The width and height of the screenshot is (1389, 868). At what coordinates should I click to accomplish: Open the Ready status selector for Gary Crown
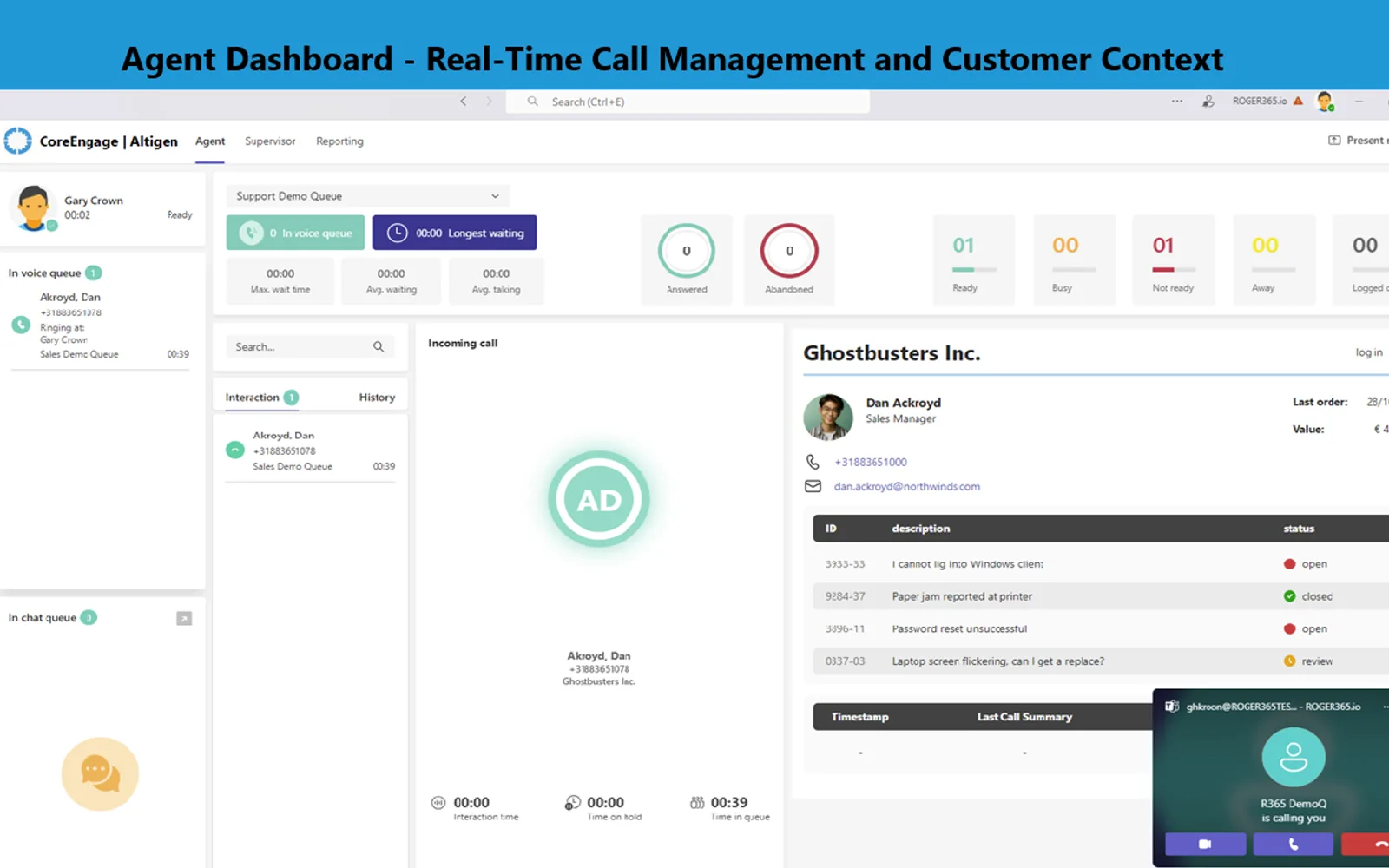coord(180,215)
